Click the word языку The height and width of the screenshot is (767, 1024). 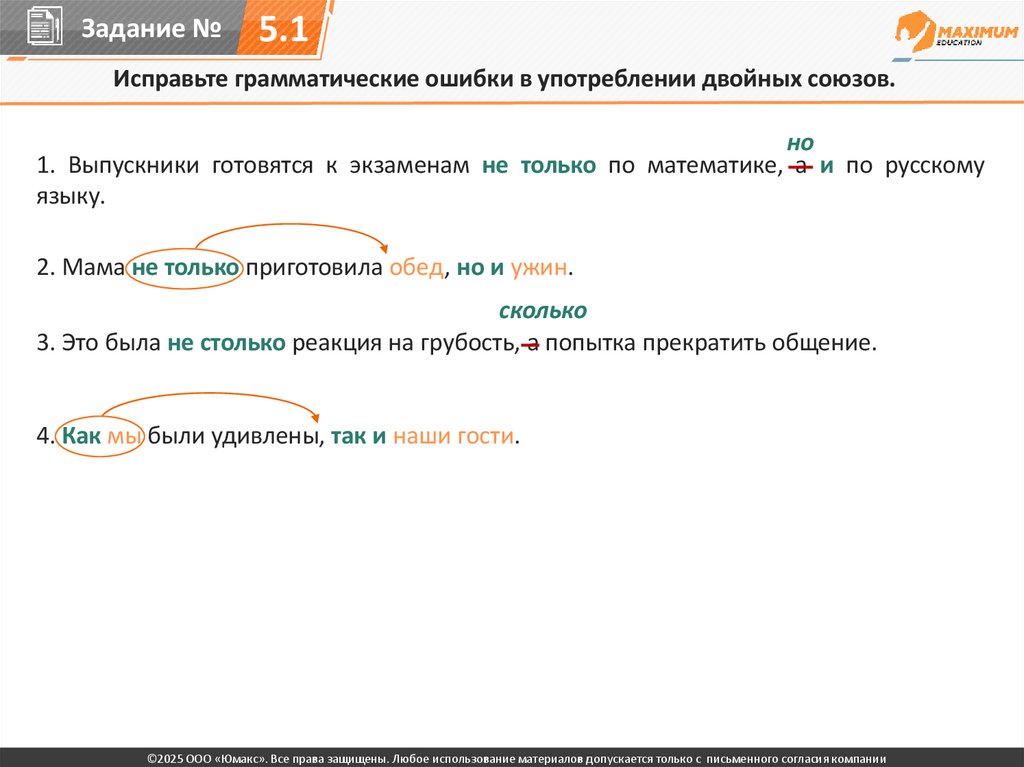(x=70, y=196)
